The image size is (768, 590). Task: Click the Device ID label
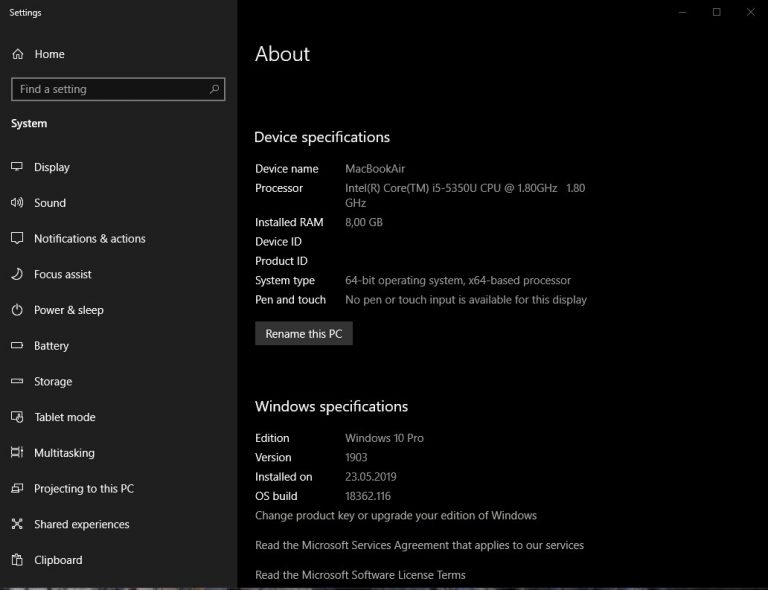(x=278, y=241)
